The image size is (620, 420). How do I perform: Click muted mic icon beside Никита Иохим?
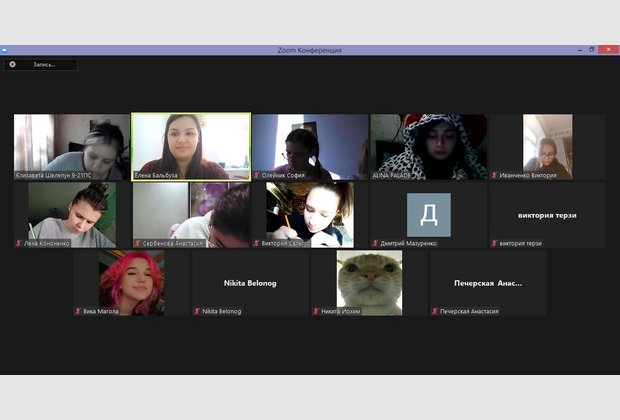tap(316, 311)
